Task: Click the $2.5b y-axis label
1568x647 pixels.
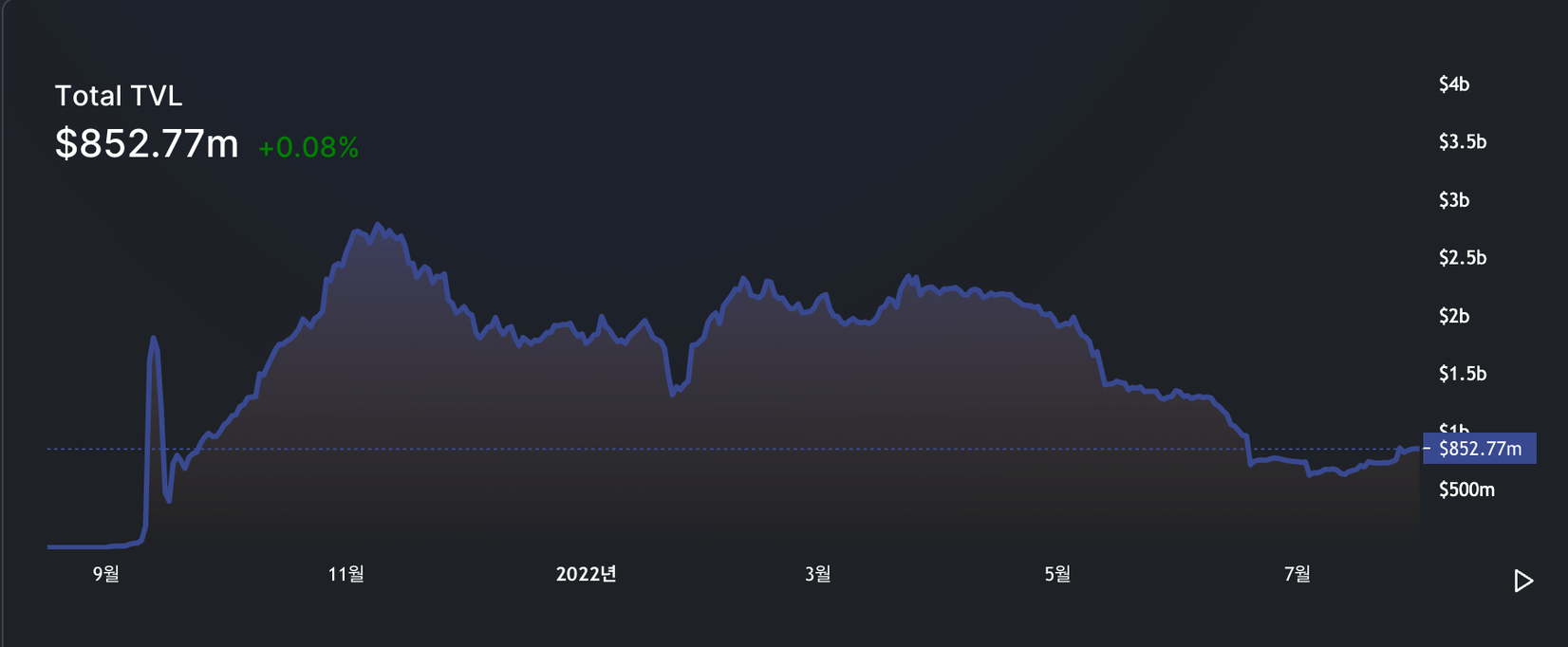Action: (x=1463, y=258)
